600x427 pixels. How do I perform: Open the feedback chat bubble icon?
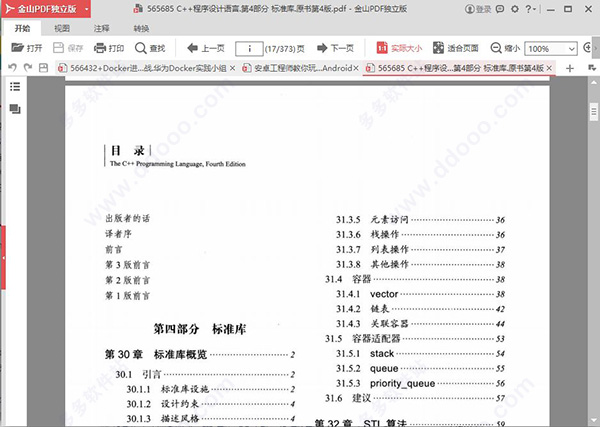pos(500,9)
